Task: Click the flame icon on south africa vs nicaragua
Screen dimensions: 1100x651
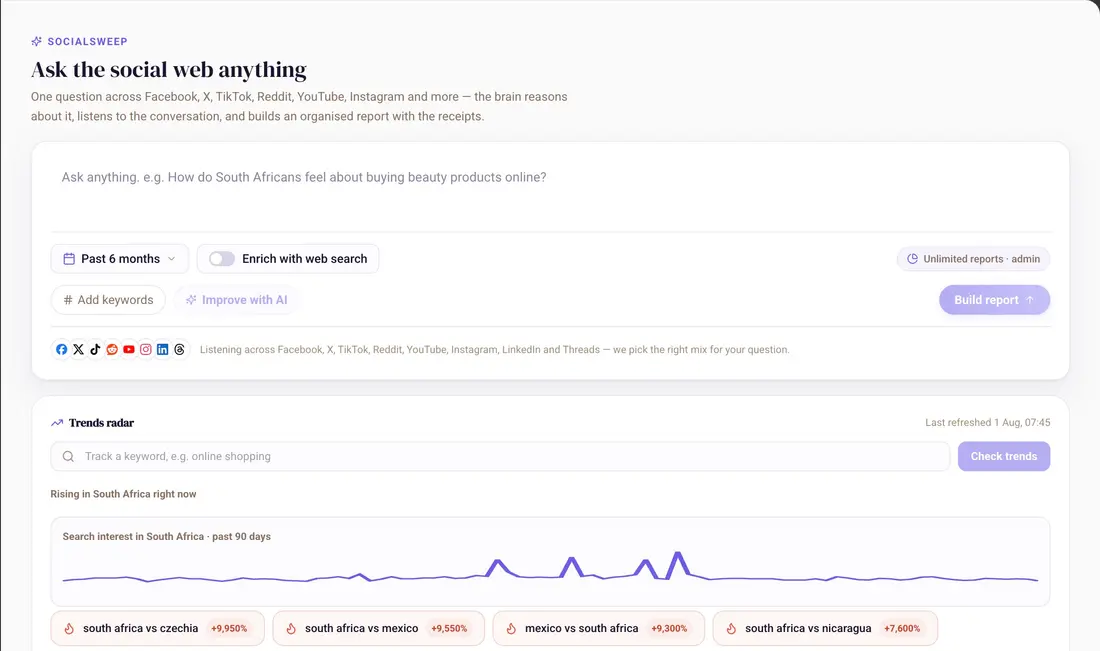Action: [731, 629]
